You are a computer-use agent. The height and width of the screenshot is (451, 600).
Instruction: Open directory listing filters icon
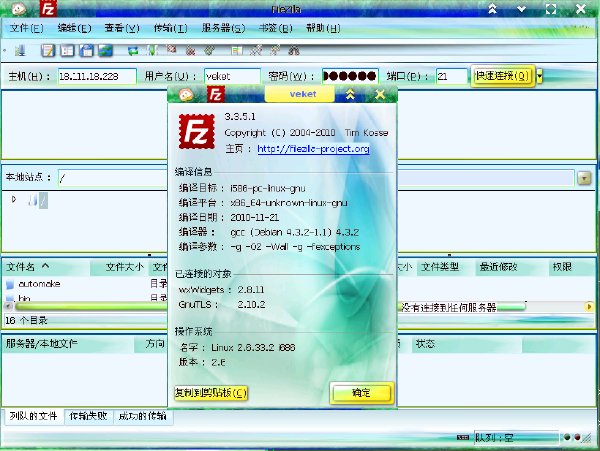(x=236, y=50)
